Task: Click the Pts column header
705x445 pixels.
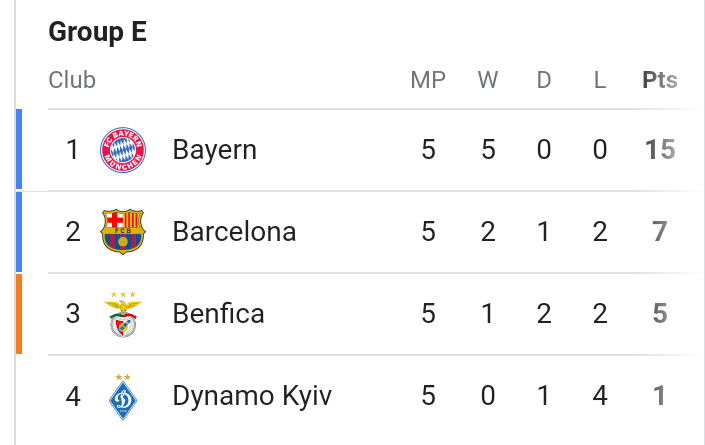Action: coord(660,80)
